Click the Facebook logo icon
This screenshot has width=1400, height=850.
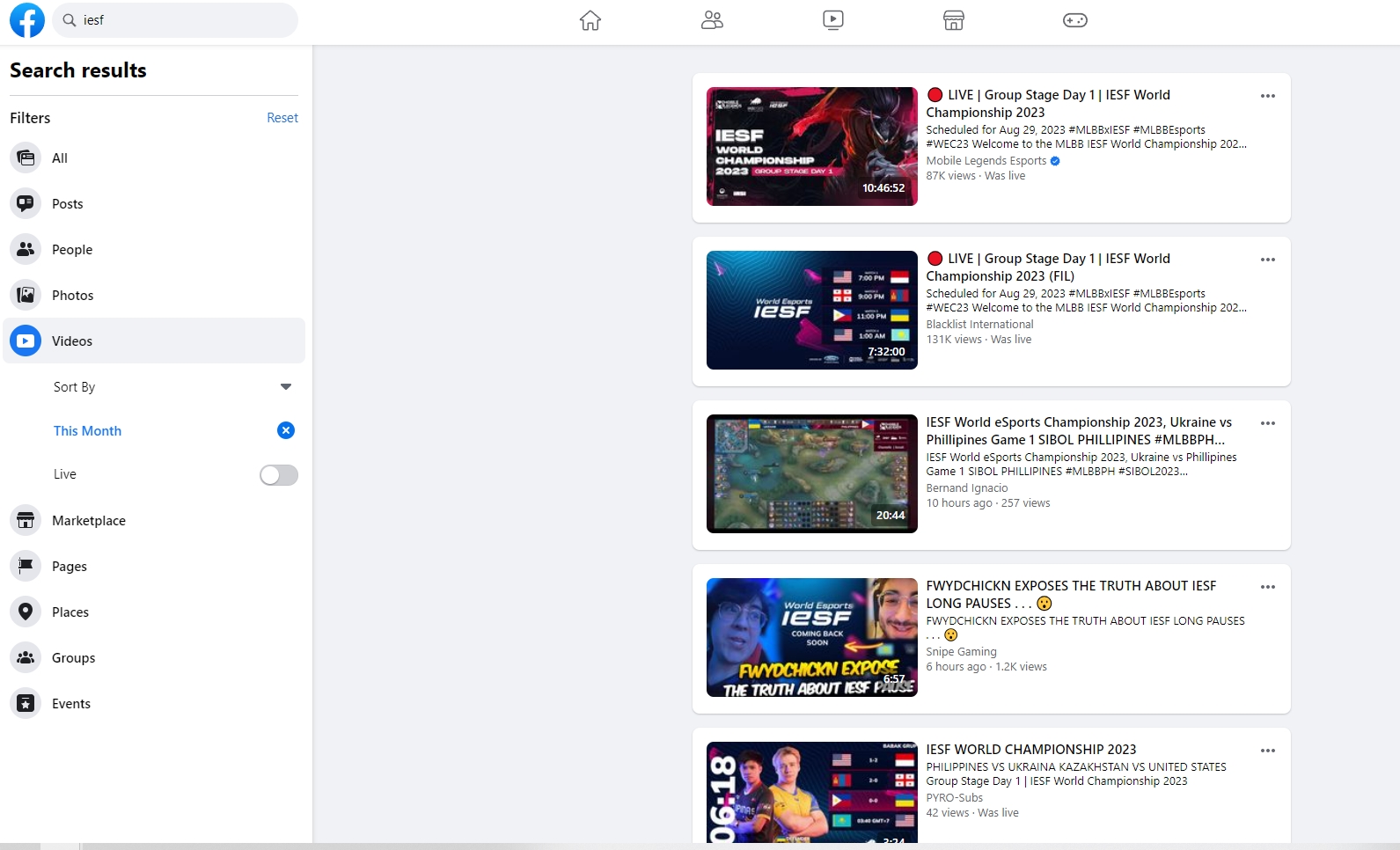pyautogui.click(x=27, y=20)
